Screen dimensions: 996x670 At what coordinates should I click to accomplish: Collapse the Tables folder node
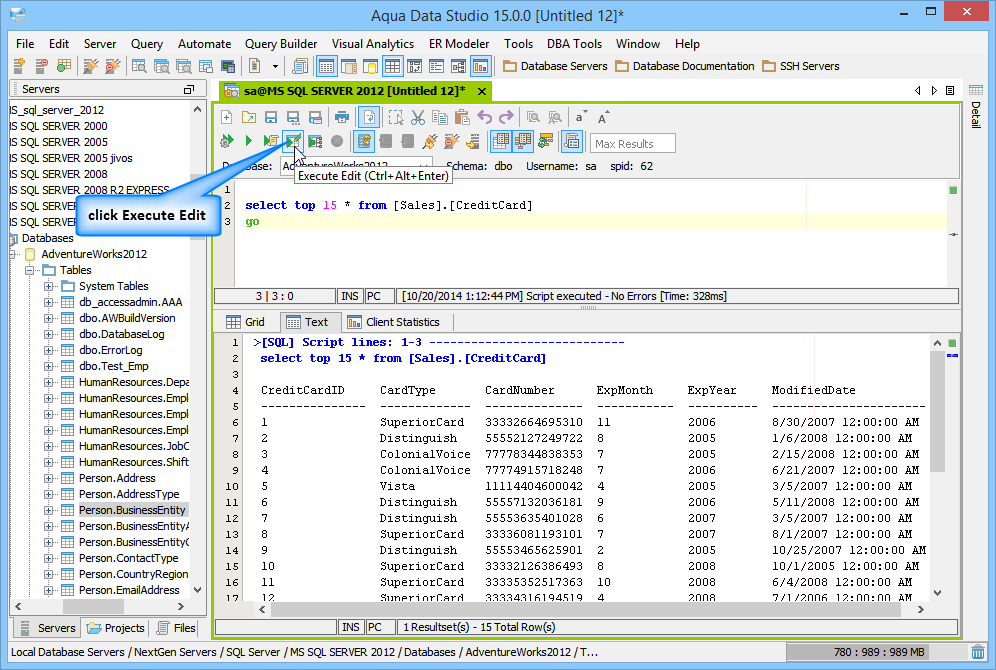coord(29,271)
